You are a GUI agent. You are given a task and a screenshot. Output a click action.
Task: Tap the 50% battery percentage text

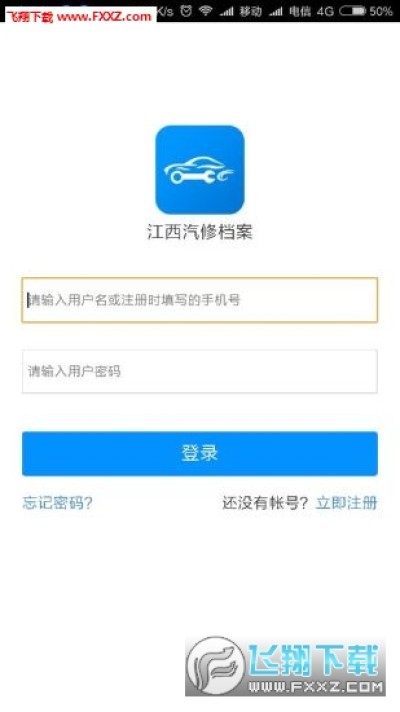381,11
